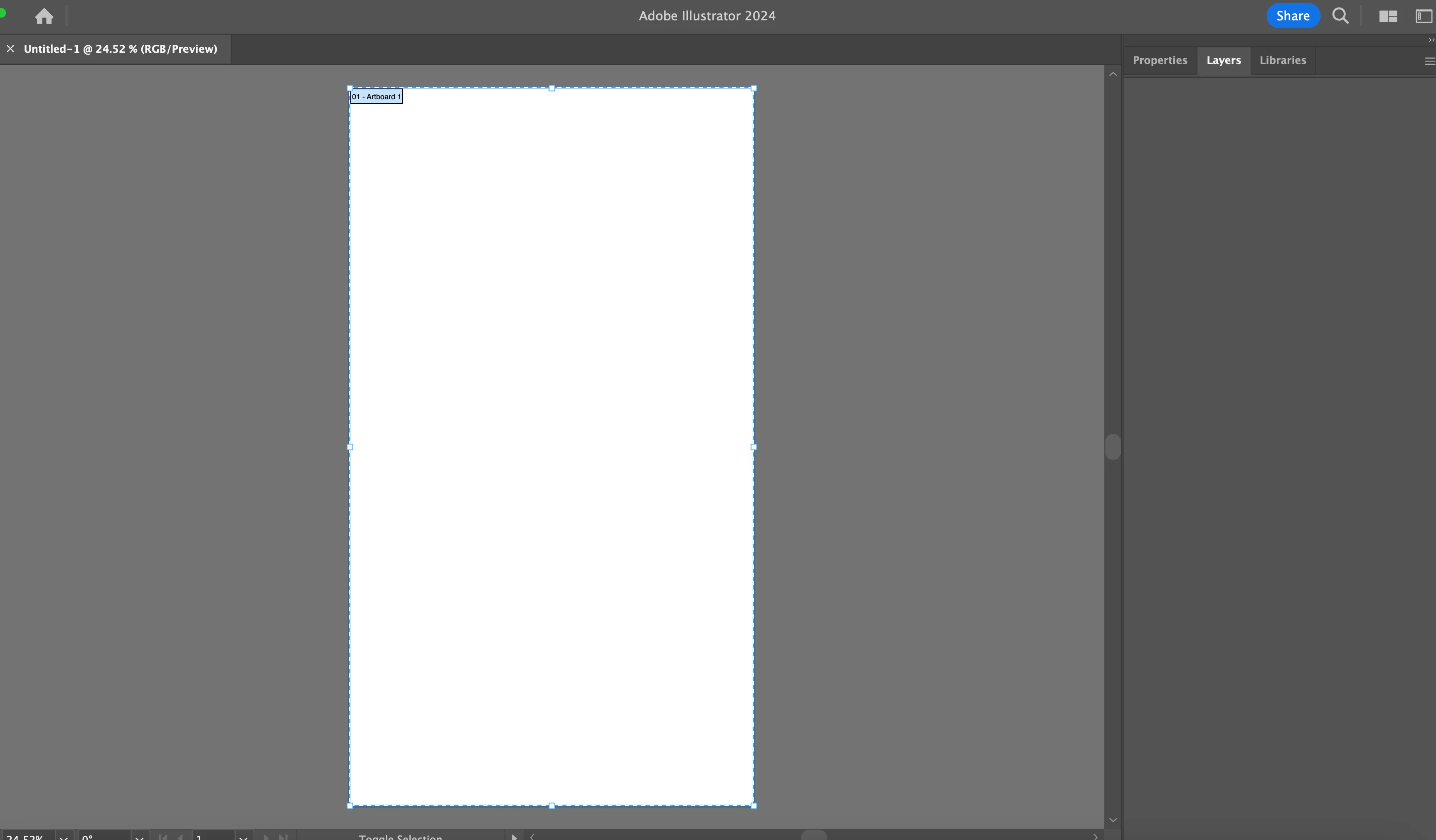The height and width of the screenshot is (840, 1436).
Task: Click the '01 - Artboard 1' label
Action: [x=376, y=97]
